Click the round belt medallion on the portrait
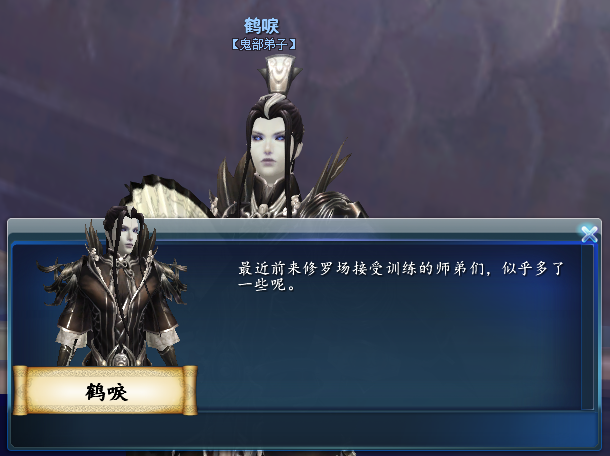Screen dimensions: 610x456 click(119, 356)
